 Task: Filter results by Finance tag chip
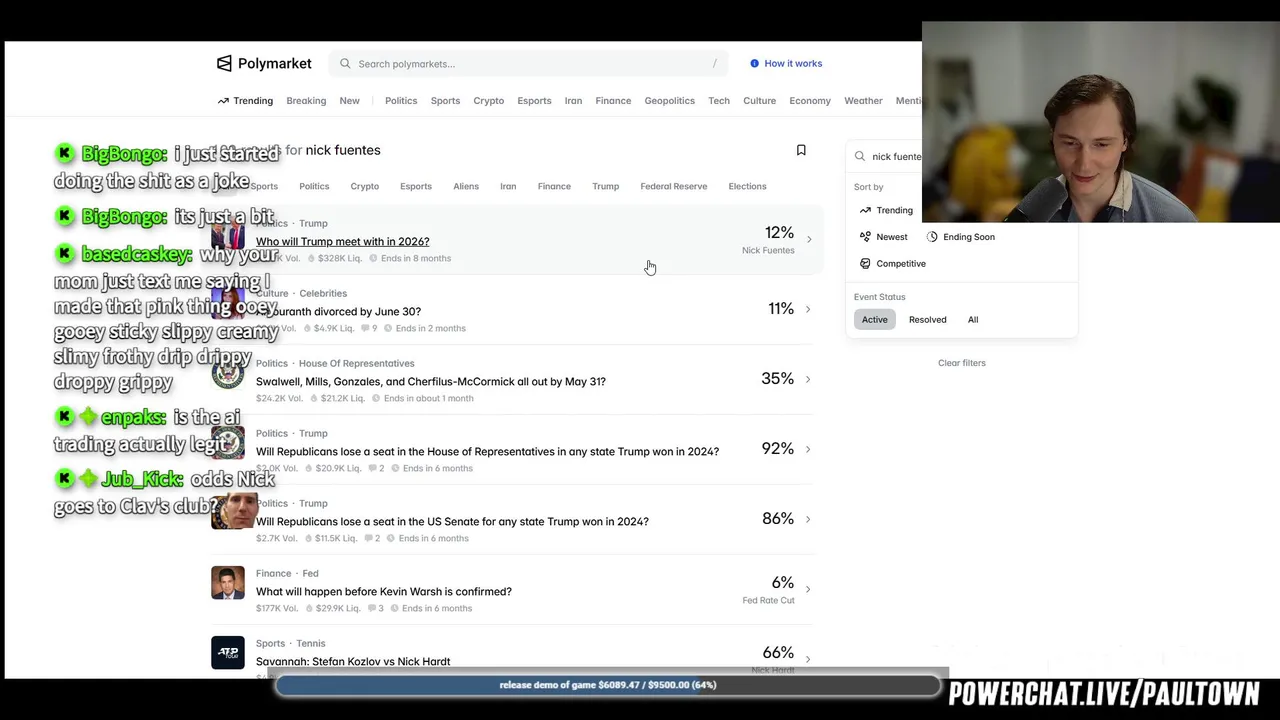pyautogui.click(x=554, y=186)
